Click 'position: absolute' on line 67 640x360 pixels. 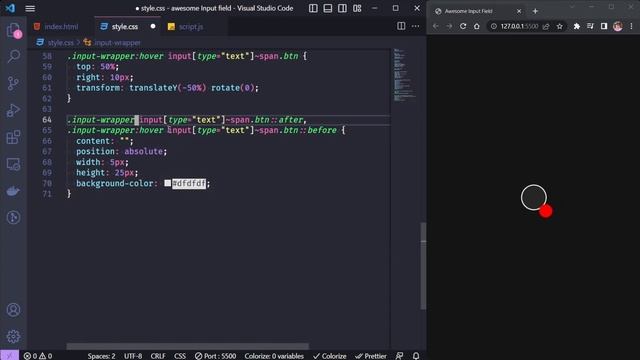(121, 151)
